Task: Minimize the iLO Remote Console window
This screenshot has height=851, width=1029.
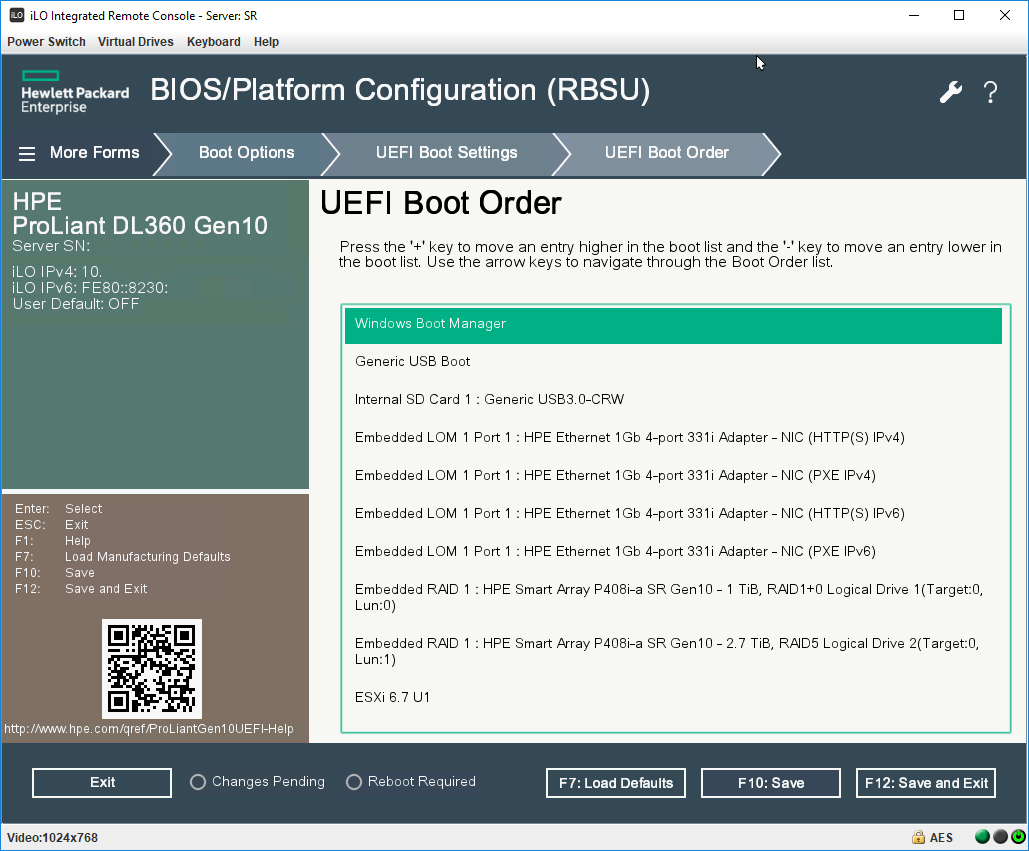Action: click(914, 15)
